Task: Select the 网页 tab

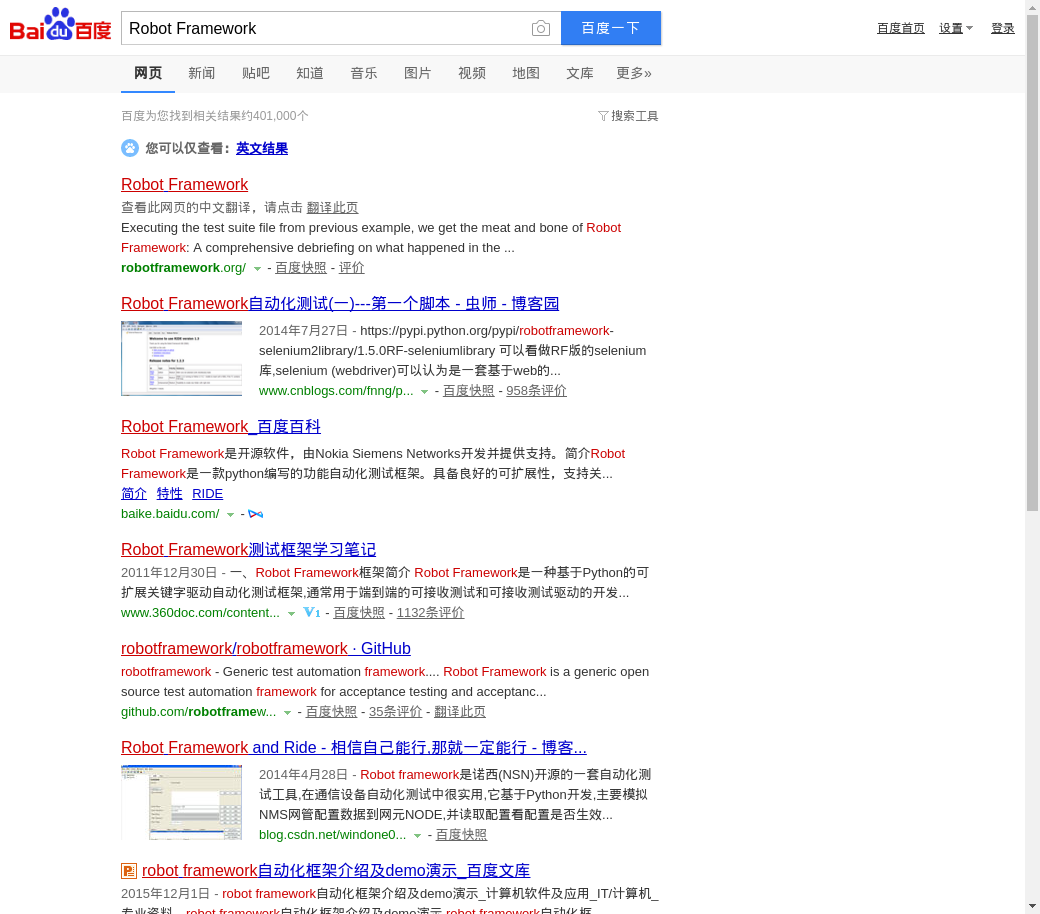Action: [148, 73]
